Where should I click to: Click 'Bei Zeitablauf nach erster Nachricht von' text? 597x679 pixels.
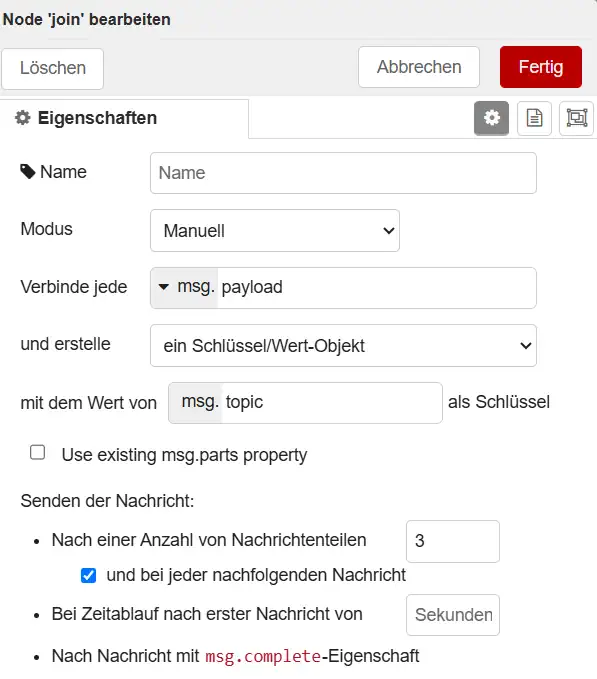[x=207, y=614]
